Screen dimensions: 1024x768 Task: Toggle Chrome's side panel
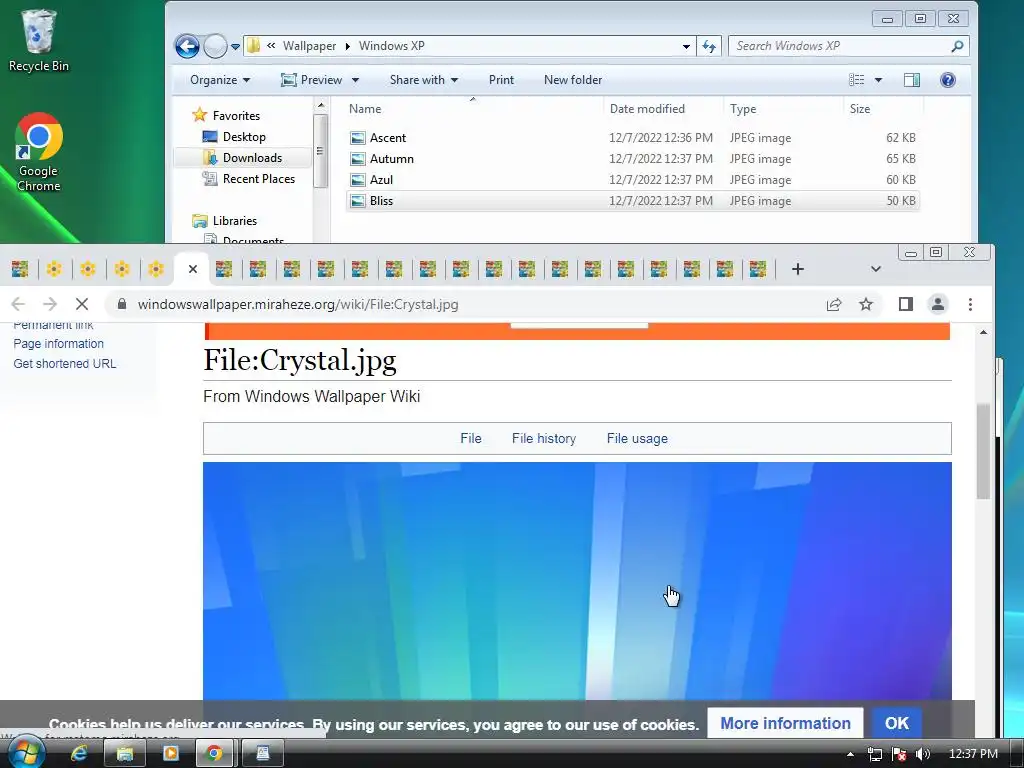pyautogui.click(x=906, y=304)
